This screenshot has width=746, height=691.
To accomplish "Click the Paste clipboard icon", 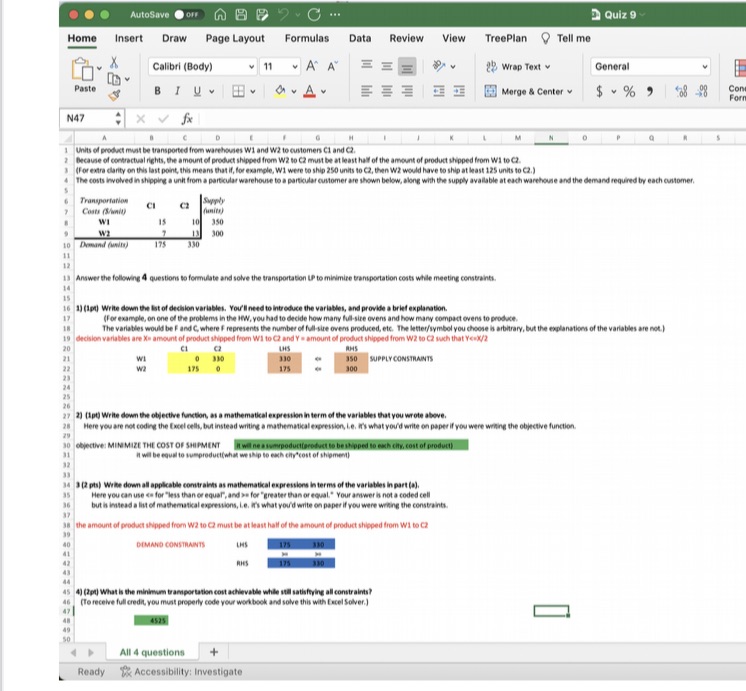I will click(x=83, y=69).
